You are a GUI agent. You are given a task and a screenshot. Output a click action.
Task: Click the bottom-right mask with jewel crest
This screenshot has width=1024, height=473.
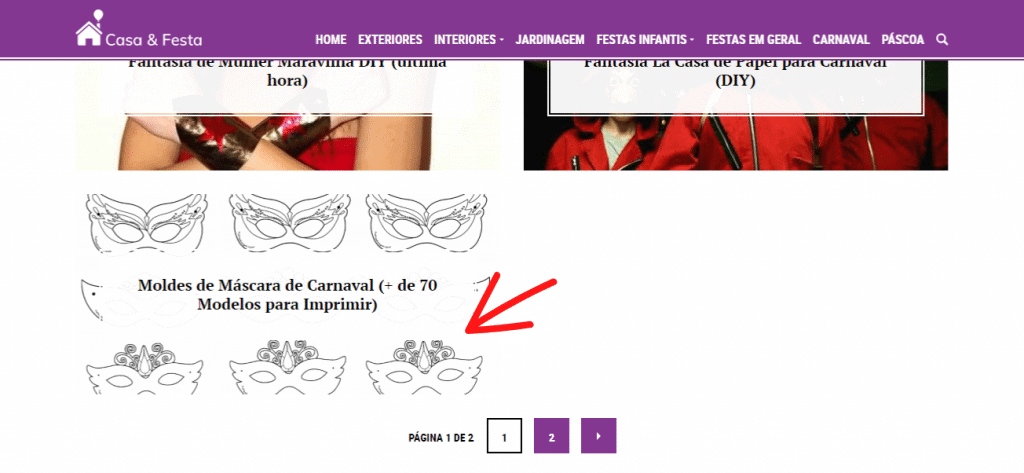point(424,367)
